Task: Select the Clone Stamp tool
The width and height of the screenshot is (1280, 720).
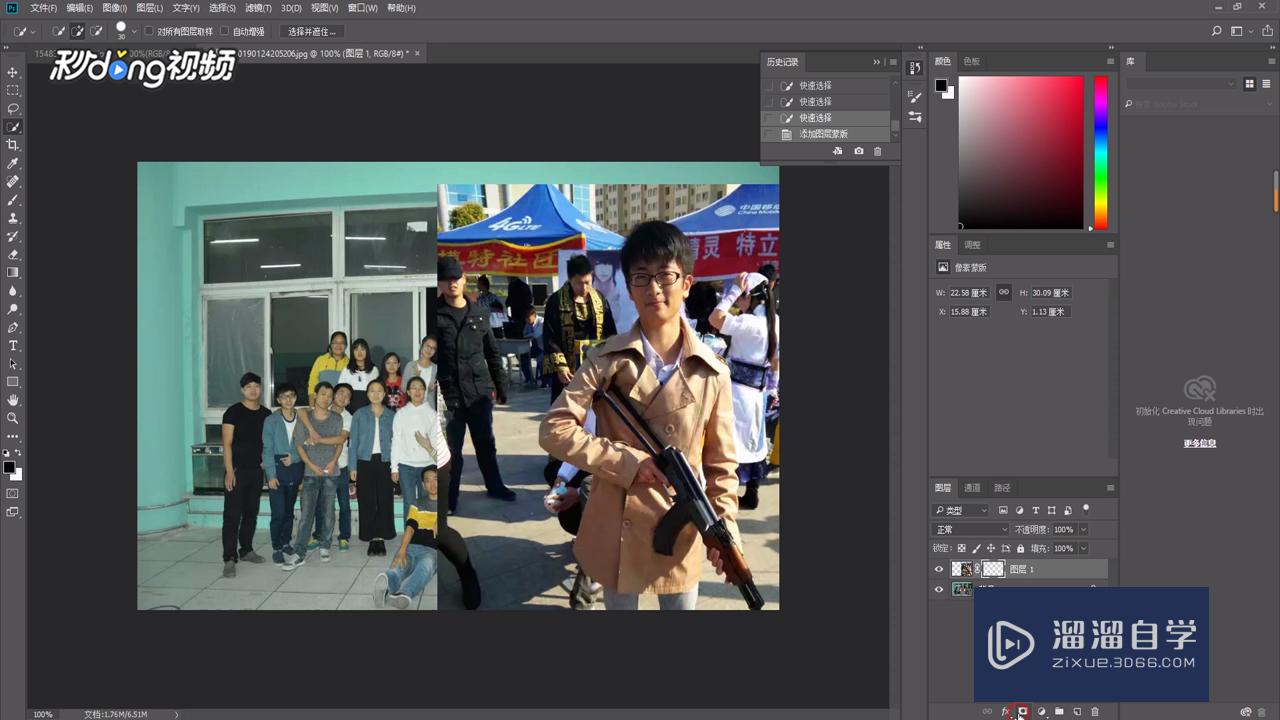Action: 13,218
